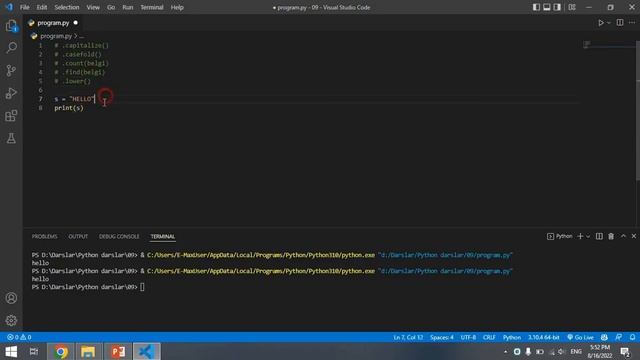The image size is (640, 360).
Task: Switch to the OUTPUT panel tab
Action: point(78,236)
